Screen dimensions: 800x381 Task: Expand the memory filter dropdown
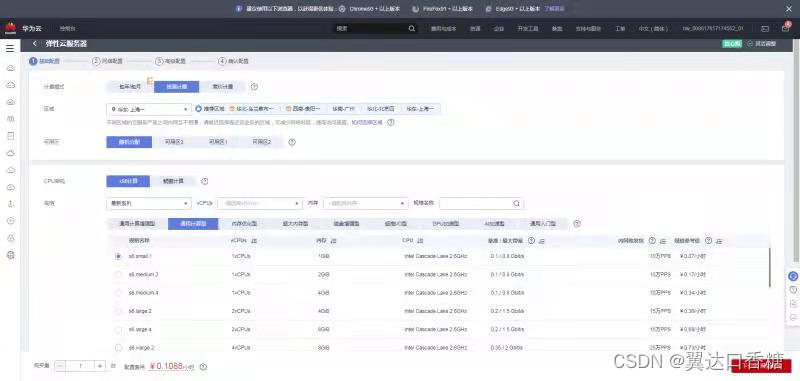[366, 204]
